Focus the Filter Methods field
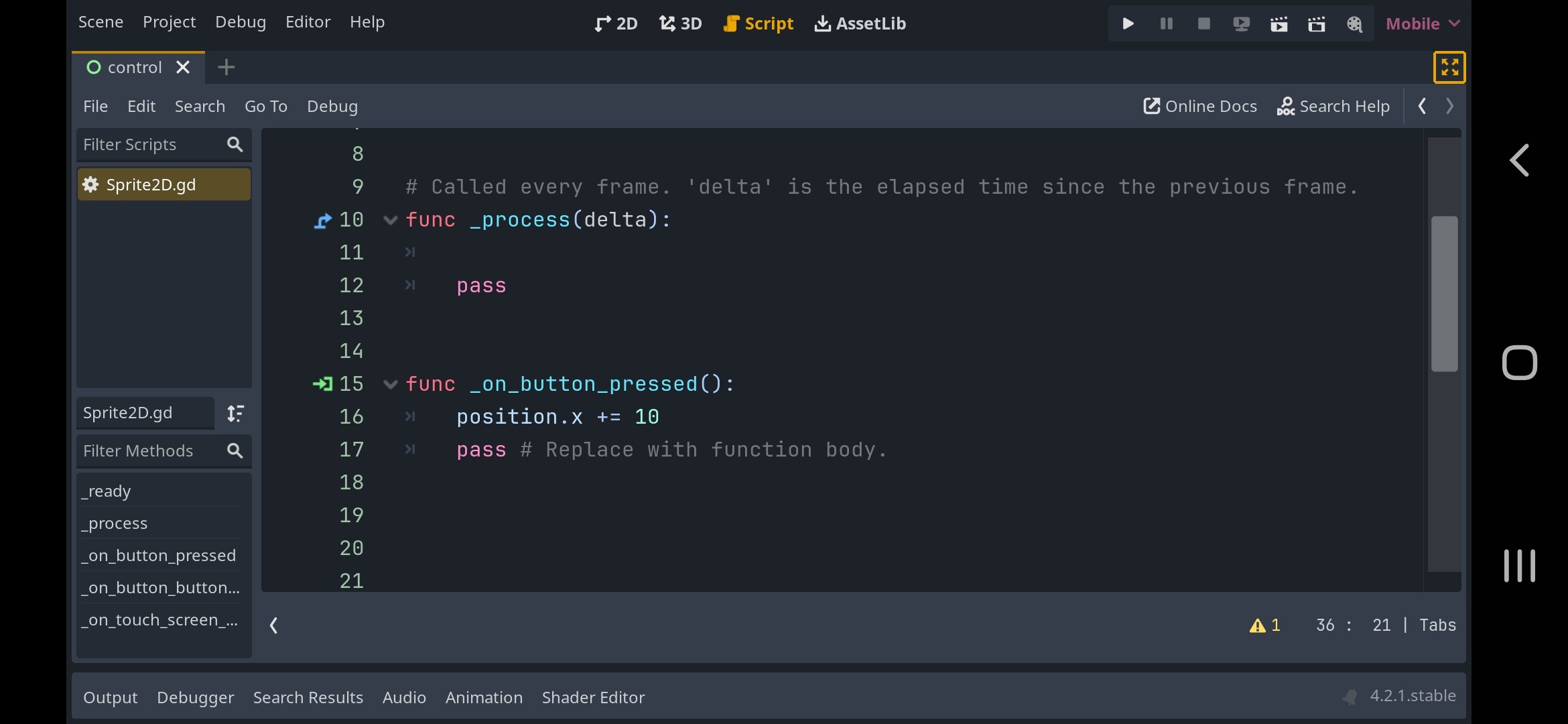The image size is (1568, 724). pyautogui.click(x=164, y=451)
